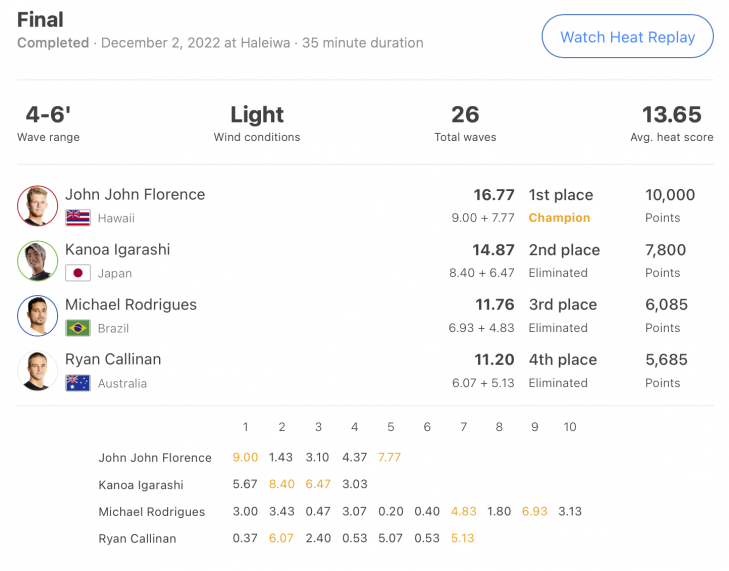Open the Ryan Callinan name link

pyautogui.click(x=113, y=359)
